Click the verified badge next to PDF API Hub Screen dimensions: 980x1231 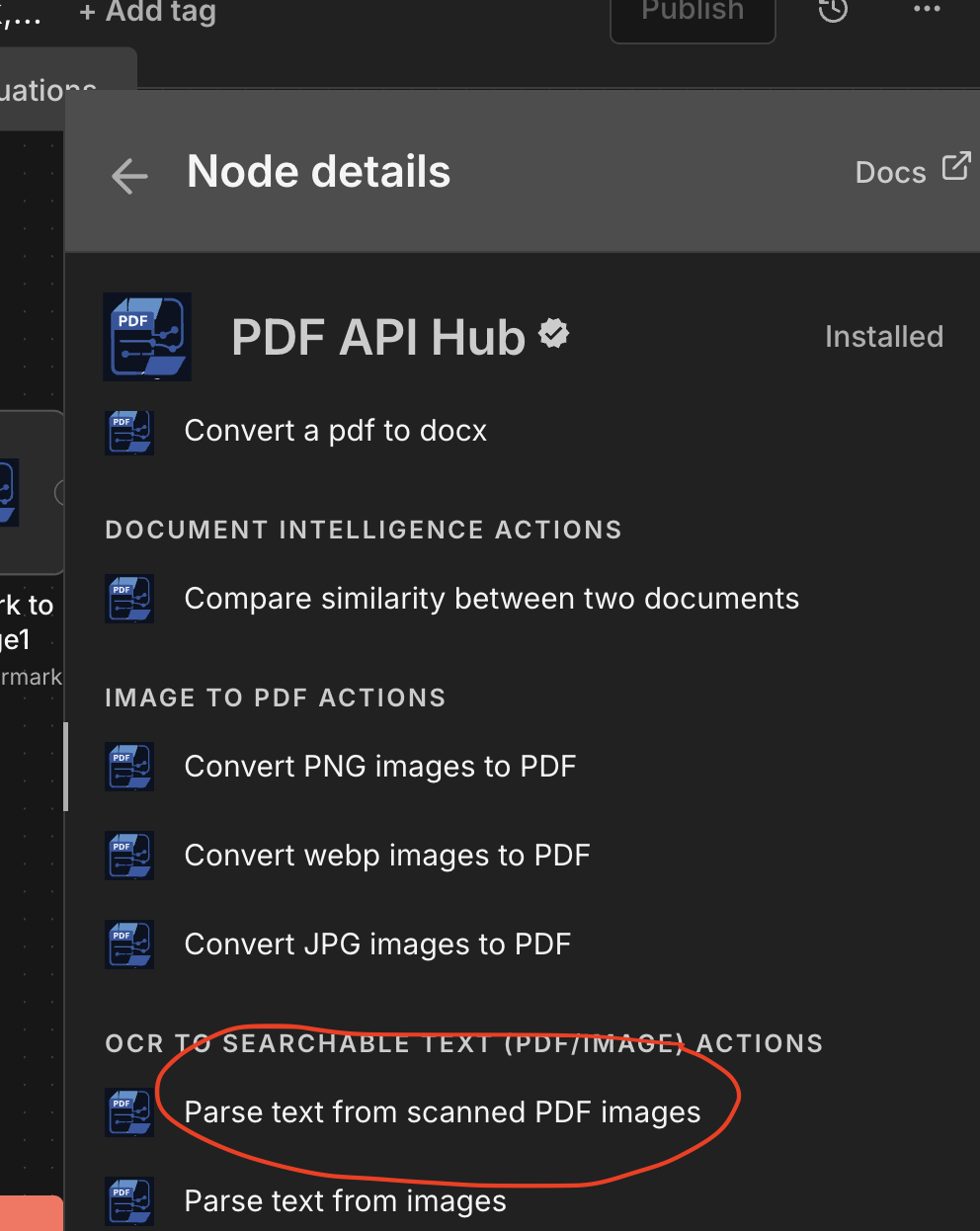[x=554, y=335]
